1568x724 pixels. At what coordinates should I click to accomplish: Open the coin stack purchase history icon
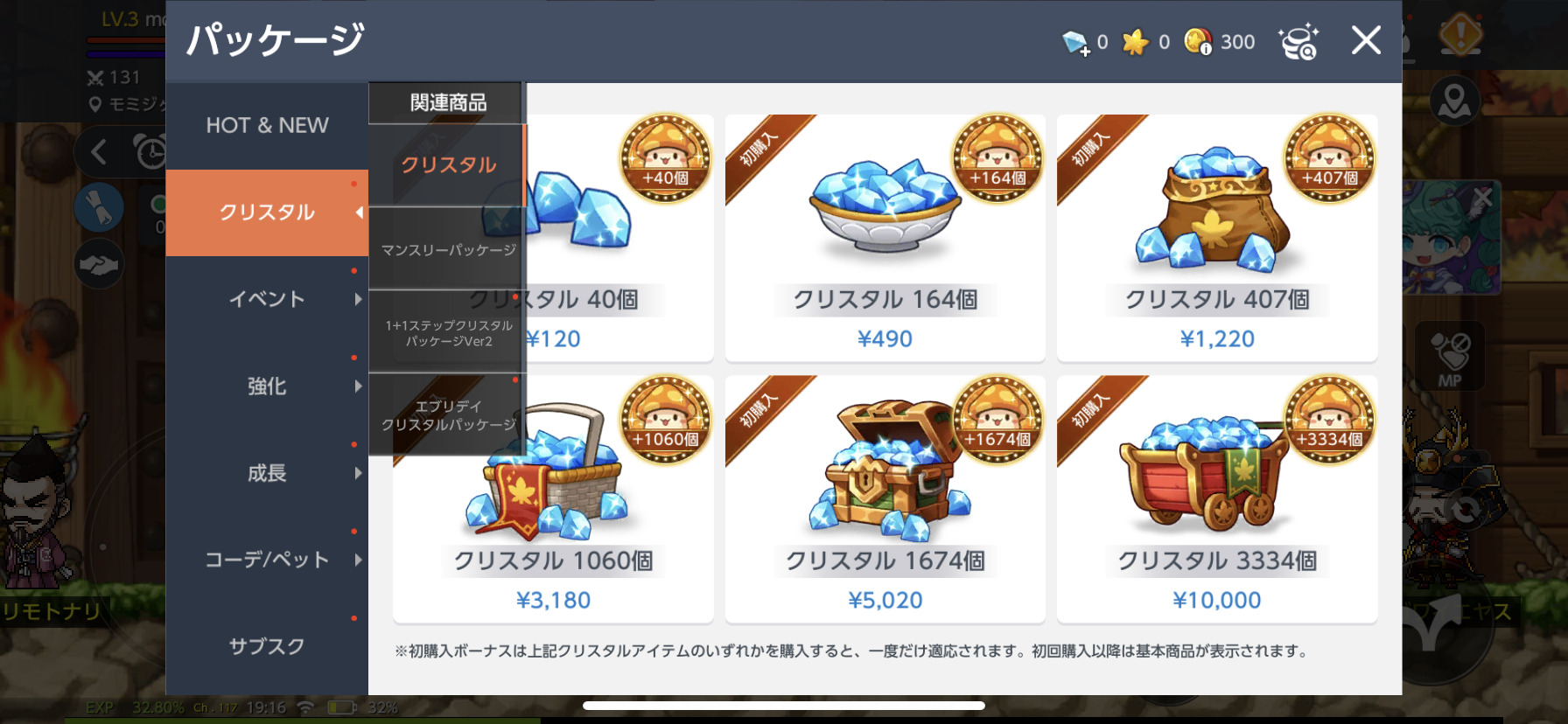(1298, 41)
